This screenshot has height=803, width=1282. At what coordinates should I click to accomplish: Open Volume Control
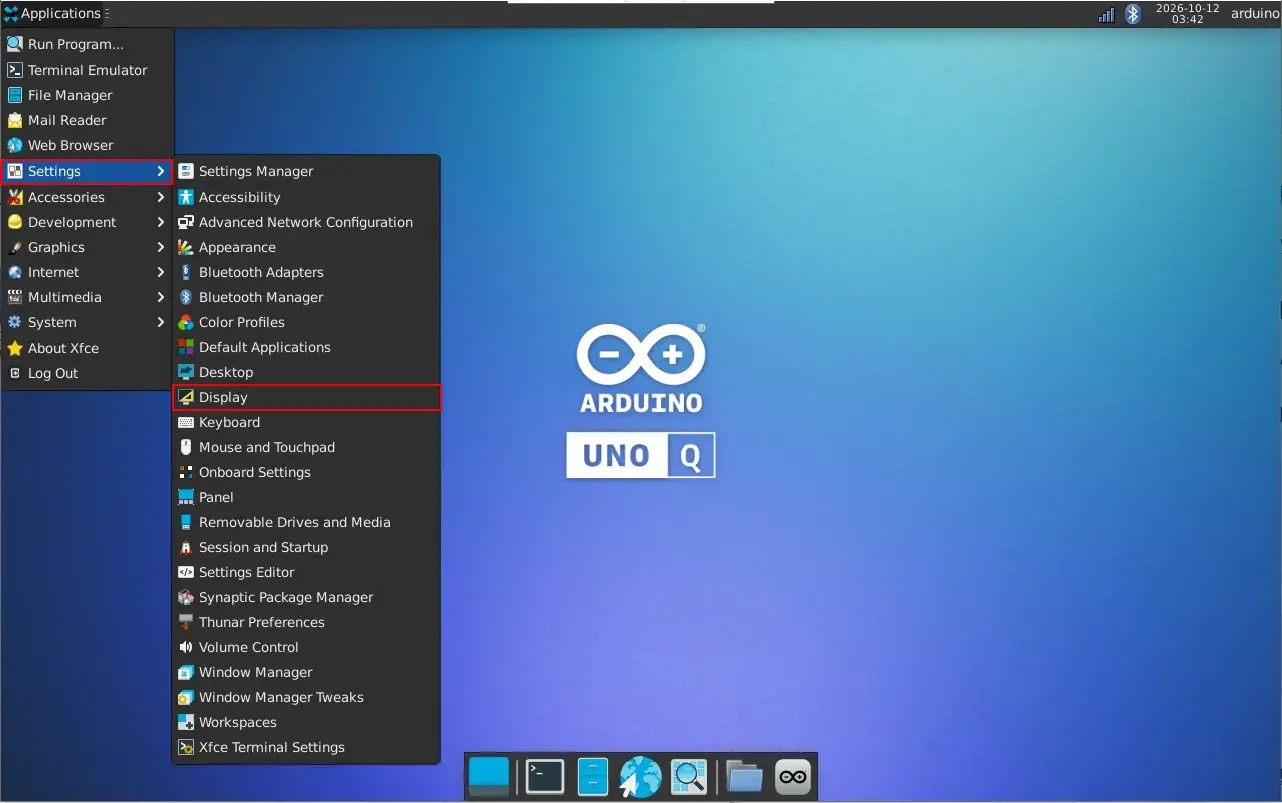[x=306, y=647]
